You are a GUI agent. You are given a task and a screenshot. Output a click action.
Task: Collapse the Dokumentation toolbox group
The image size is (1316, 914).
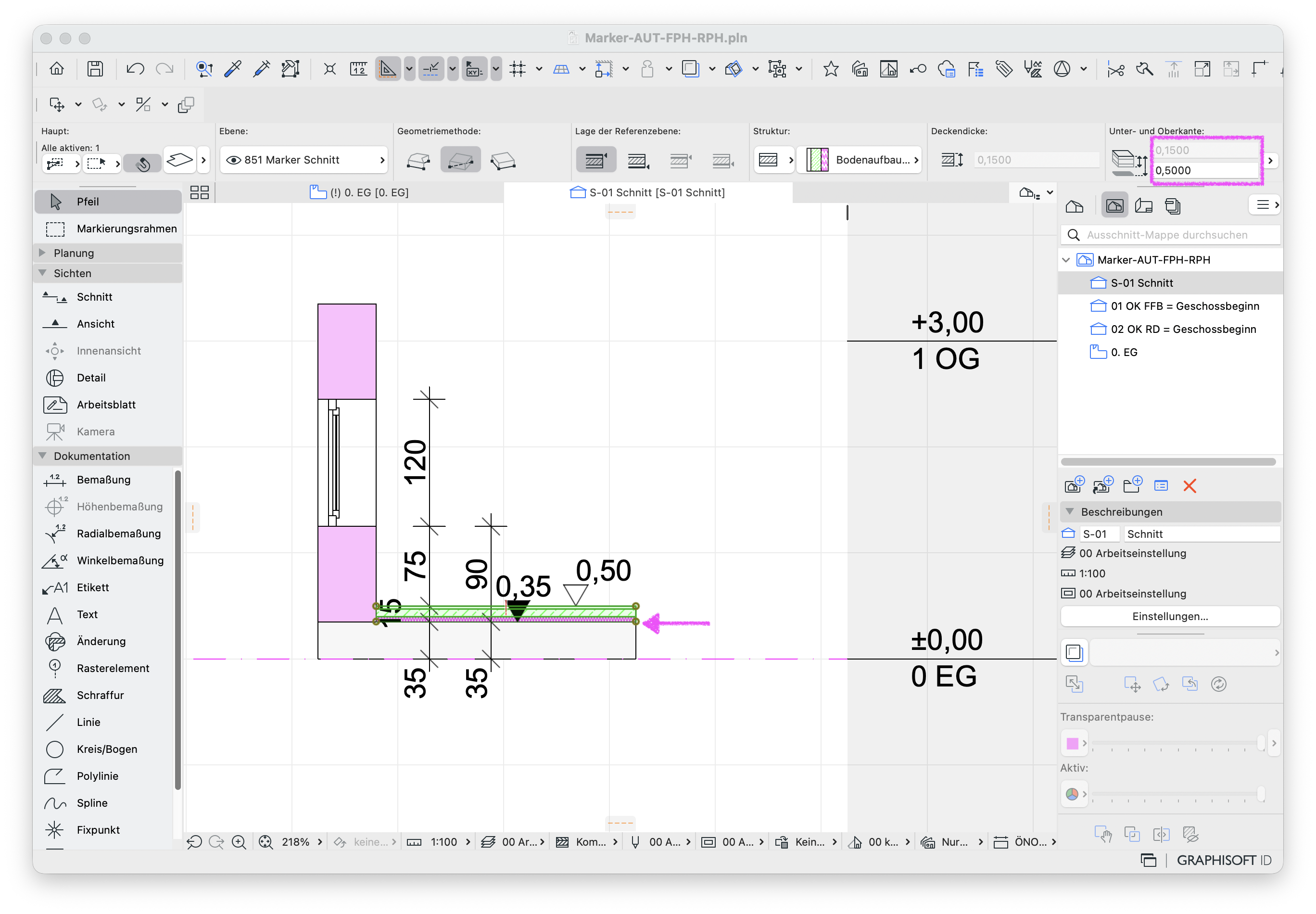click(x=42, y=456)
